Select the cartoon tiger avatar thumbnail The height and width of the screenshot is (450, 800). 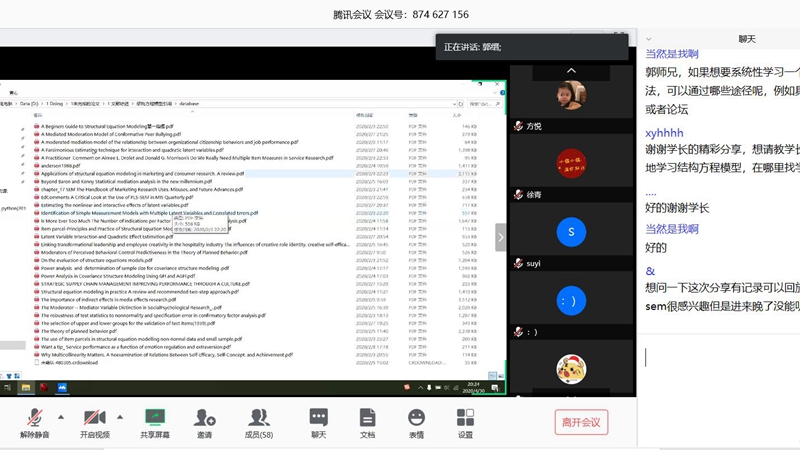click(571, 369)
